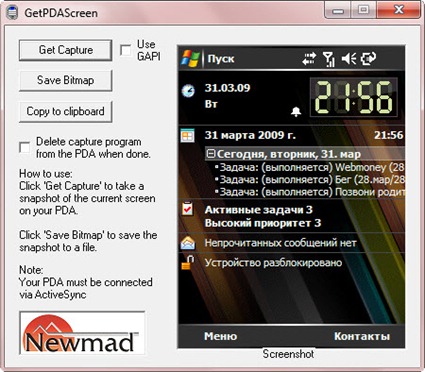Image resolution: width=425 pixels, height=372 pixels.
Task: Tap the signal strength antenna icon
Action: tap(329, 59)
